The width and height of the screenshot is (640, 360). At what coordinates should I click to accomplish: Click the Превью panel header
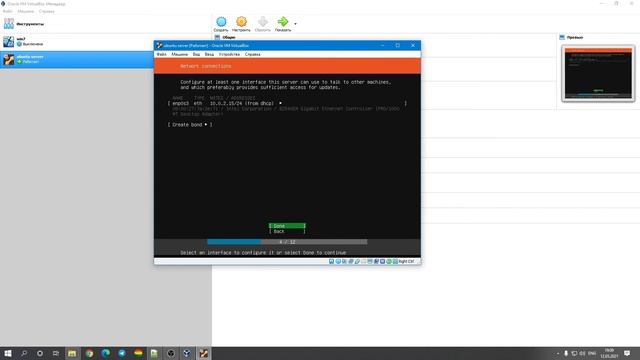[574, 37]
